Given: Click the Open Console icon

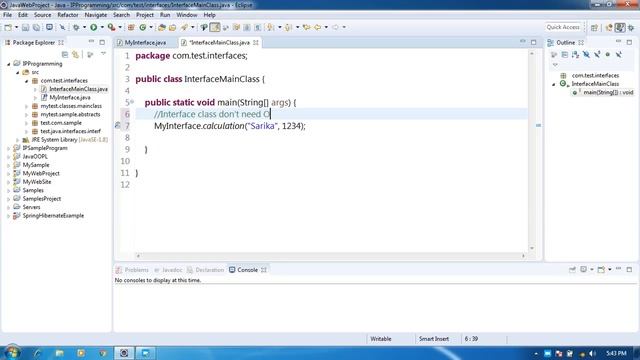Looking at the screenshot, I should click(601, 269).
